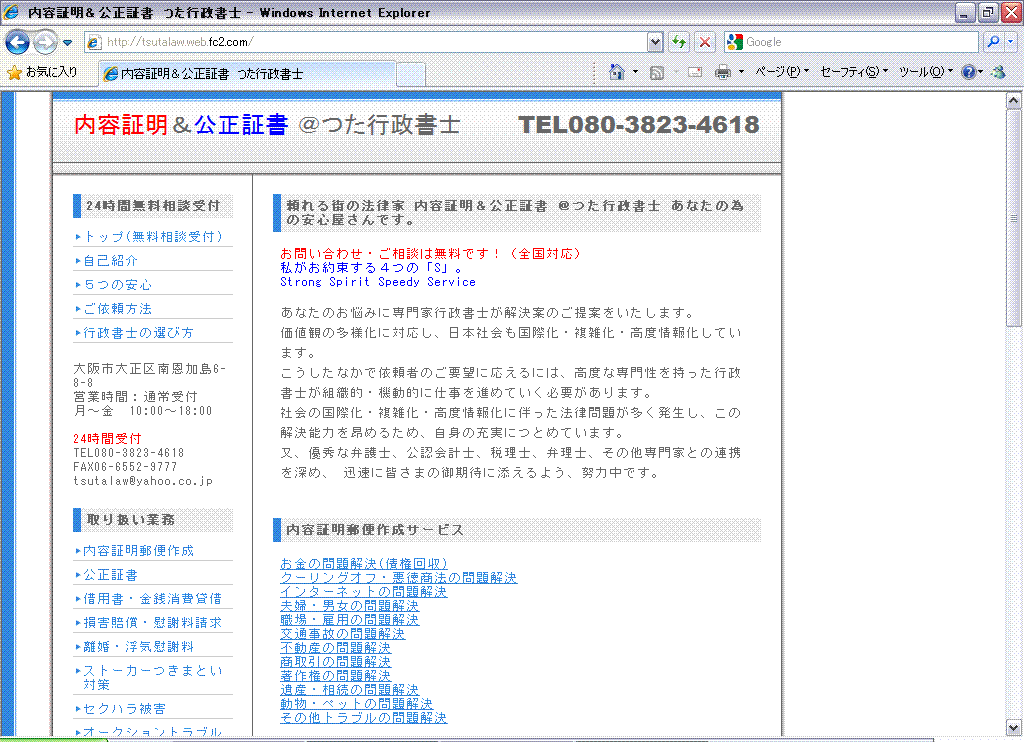Image resolution: width=1024 pixels, height=742 pixels.
Task: Open the recent pages dropdown arrow beside Forward
Action: point(68,42)
